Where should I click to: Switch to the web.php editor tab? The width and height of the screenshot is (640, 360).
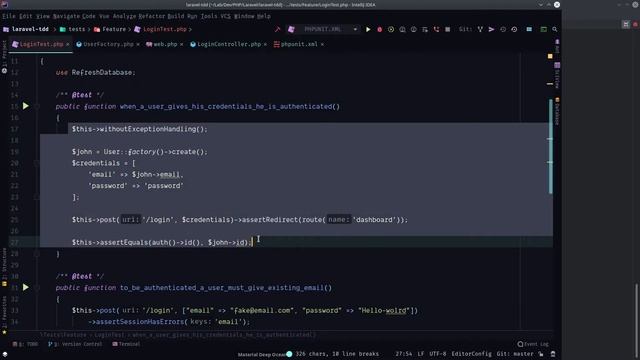coord(165,44)
